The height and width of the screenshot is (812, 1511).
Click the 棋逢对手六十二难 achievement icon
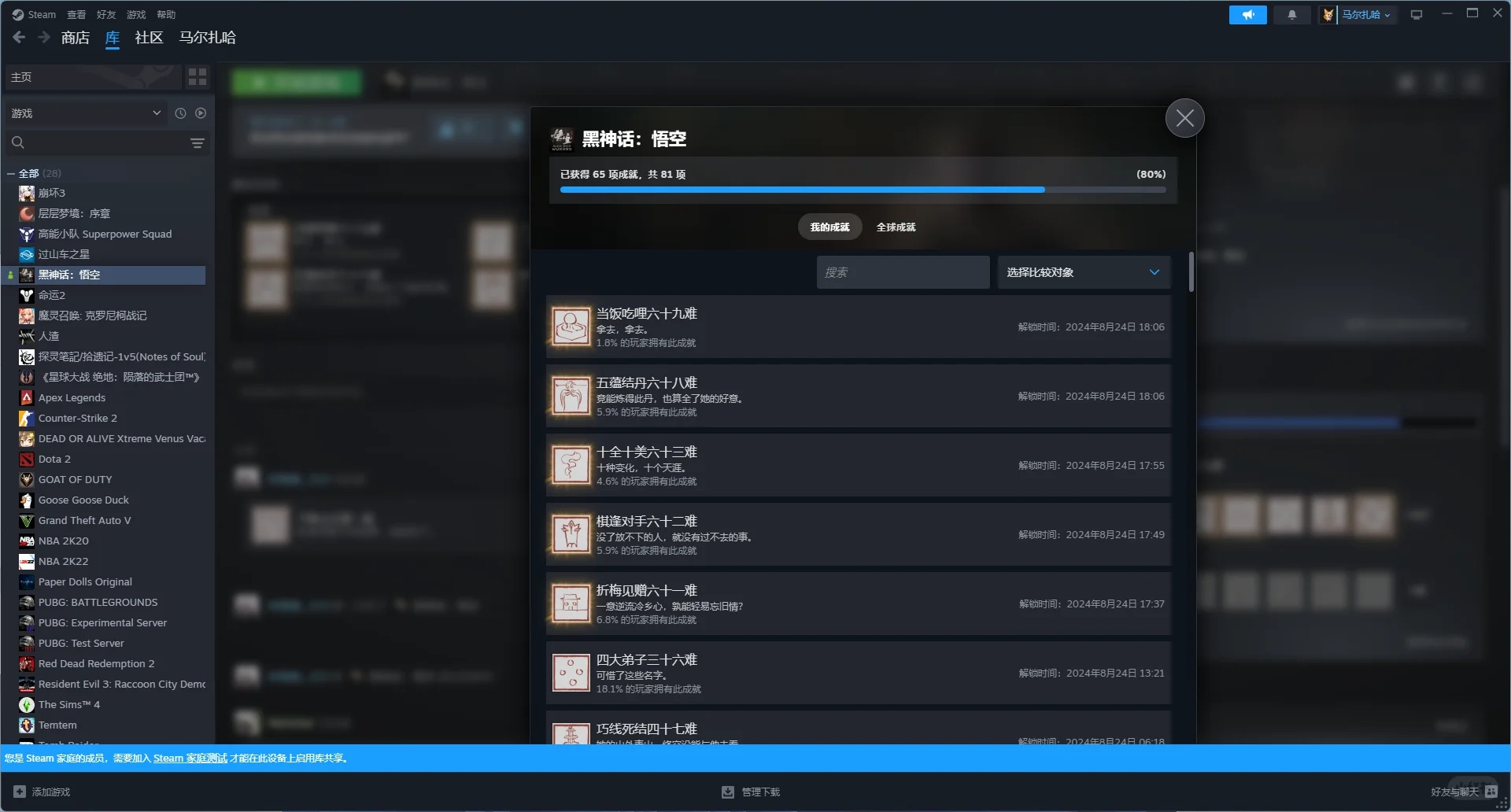(x=571, y=534)
